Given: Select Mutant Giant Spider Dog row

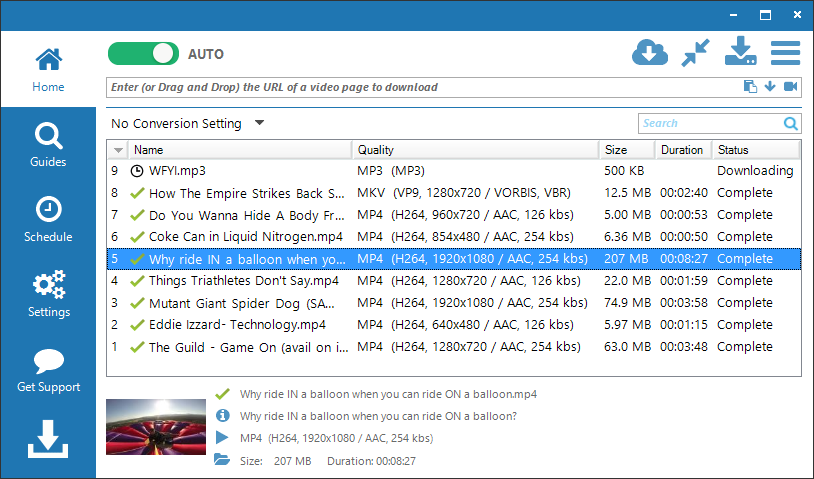Looking at the screenshot, I should pyautogui.click(x=454, y=303).
